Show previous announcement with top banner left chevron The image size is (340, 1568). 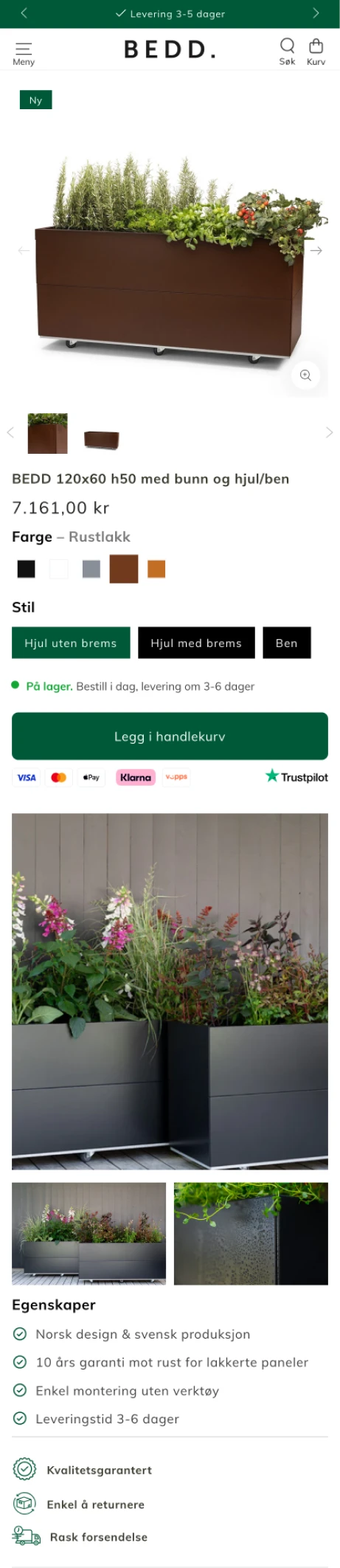(24, 13)
